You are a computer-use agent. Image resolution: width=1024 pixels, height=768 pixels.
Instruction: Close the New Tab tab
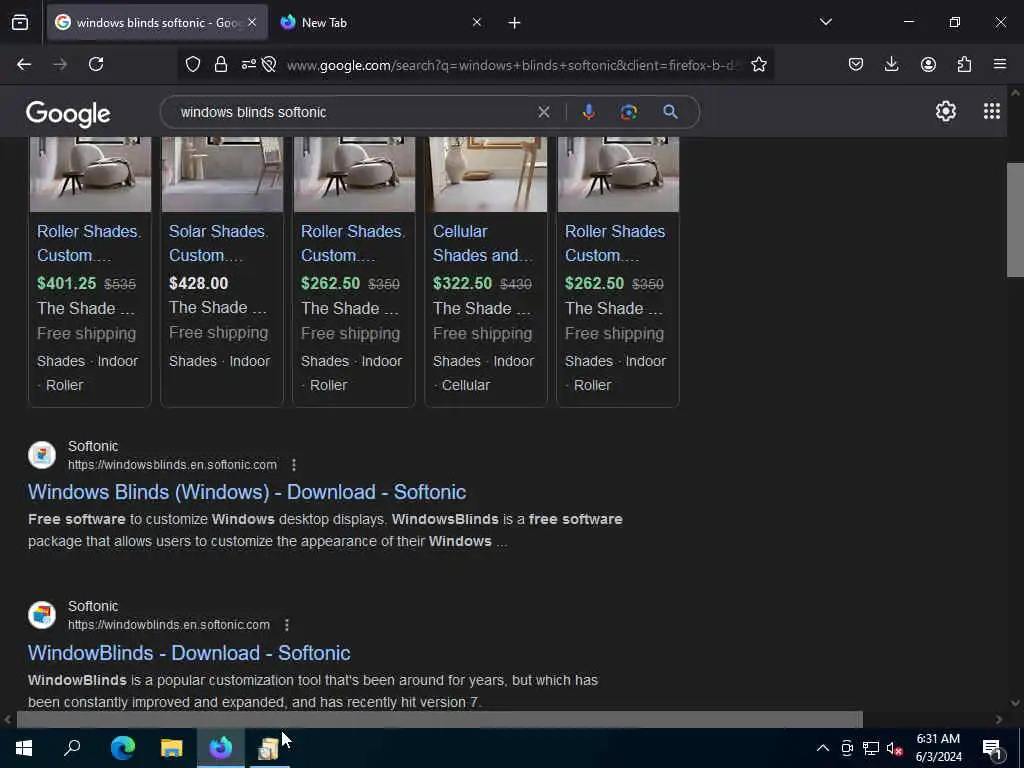[477, 23]
